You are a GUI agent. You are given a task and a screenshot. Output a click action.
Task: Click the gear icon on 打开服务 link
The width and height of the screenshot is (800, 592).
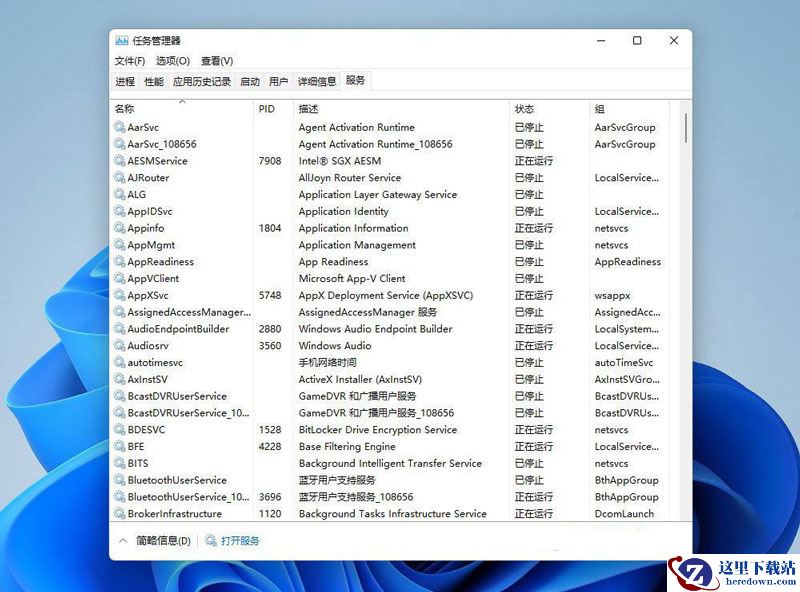(211, 540)
